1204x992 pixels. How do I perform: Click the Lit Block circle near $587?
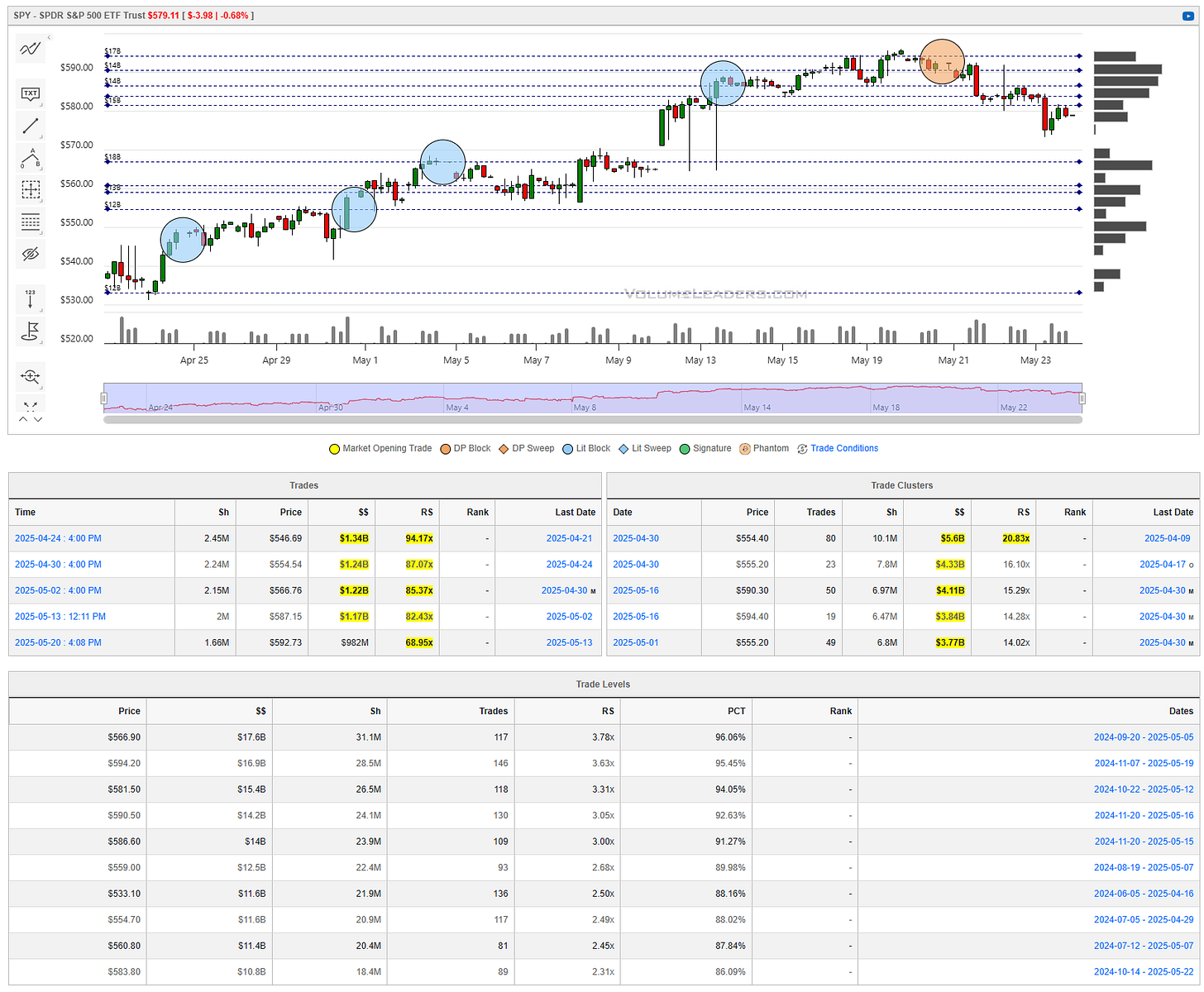pyautogui.click(x=723, y=83)
